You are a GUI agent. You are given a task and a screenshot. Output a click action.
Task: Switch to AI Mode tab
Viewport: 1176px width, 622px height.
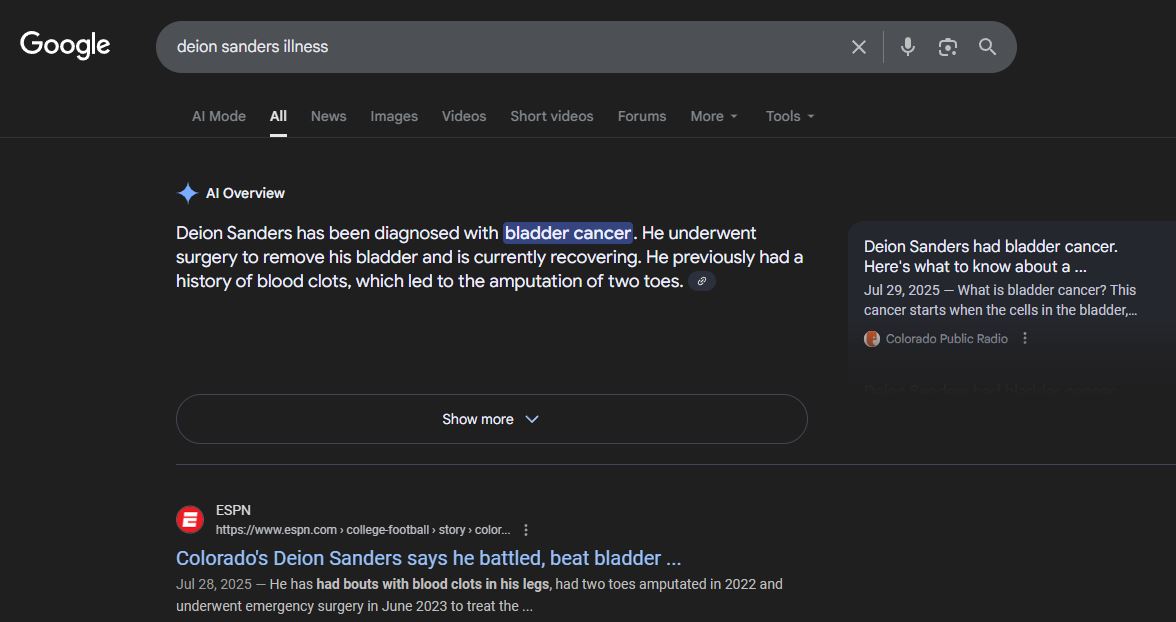coord(219,116)
